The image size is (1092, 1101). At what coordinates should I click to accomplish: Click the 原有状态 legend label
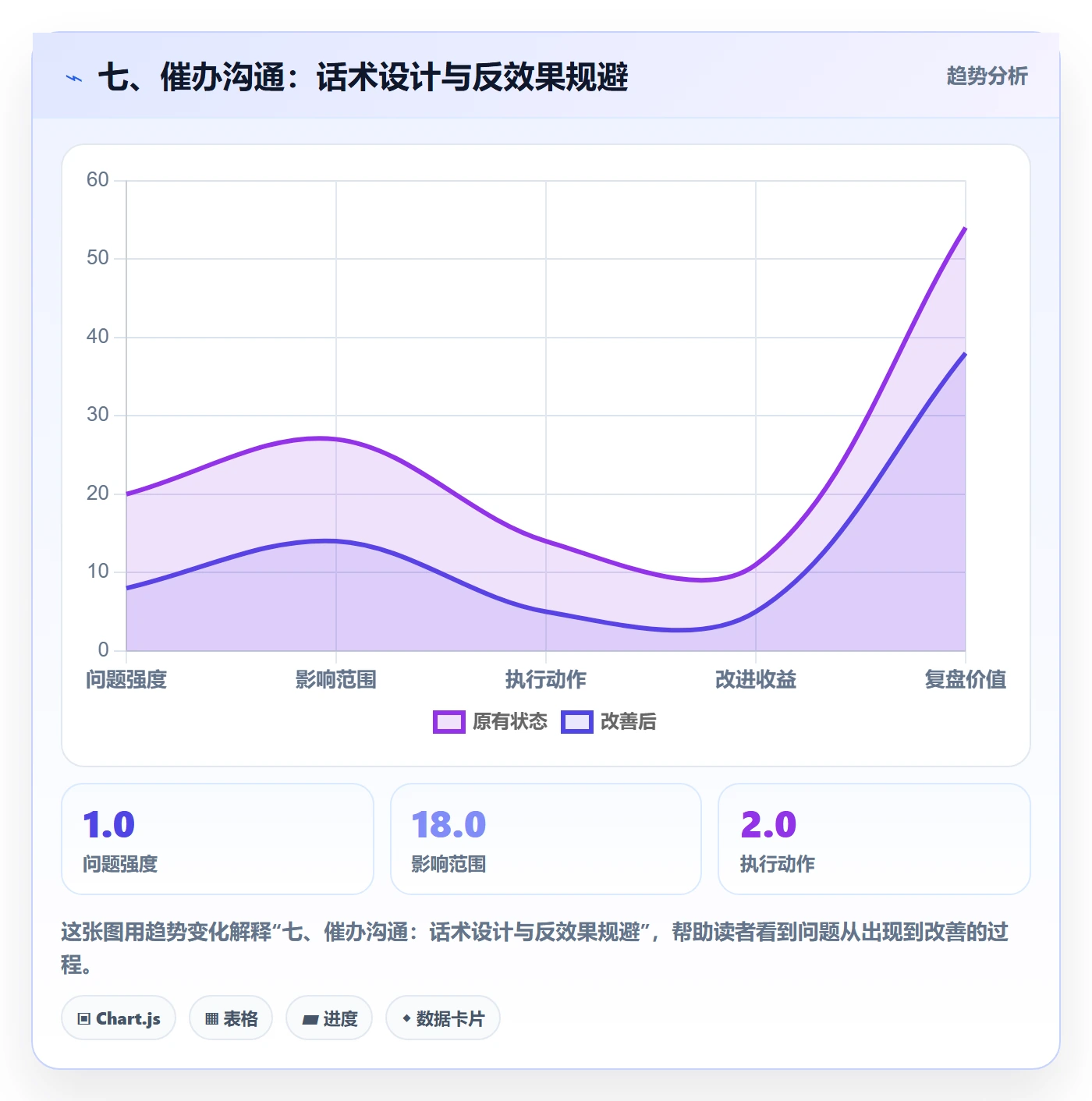click(x=510, y=722)
